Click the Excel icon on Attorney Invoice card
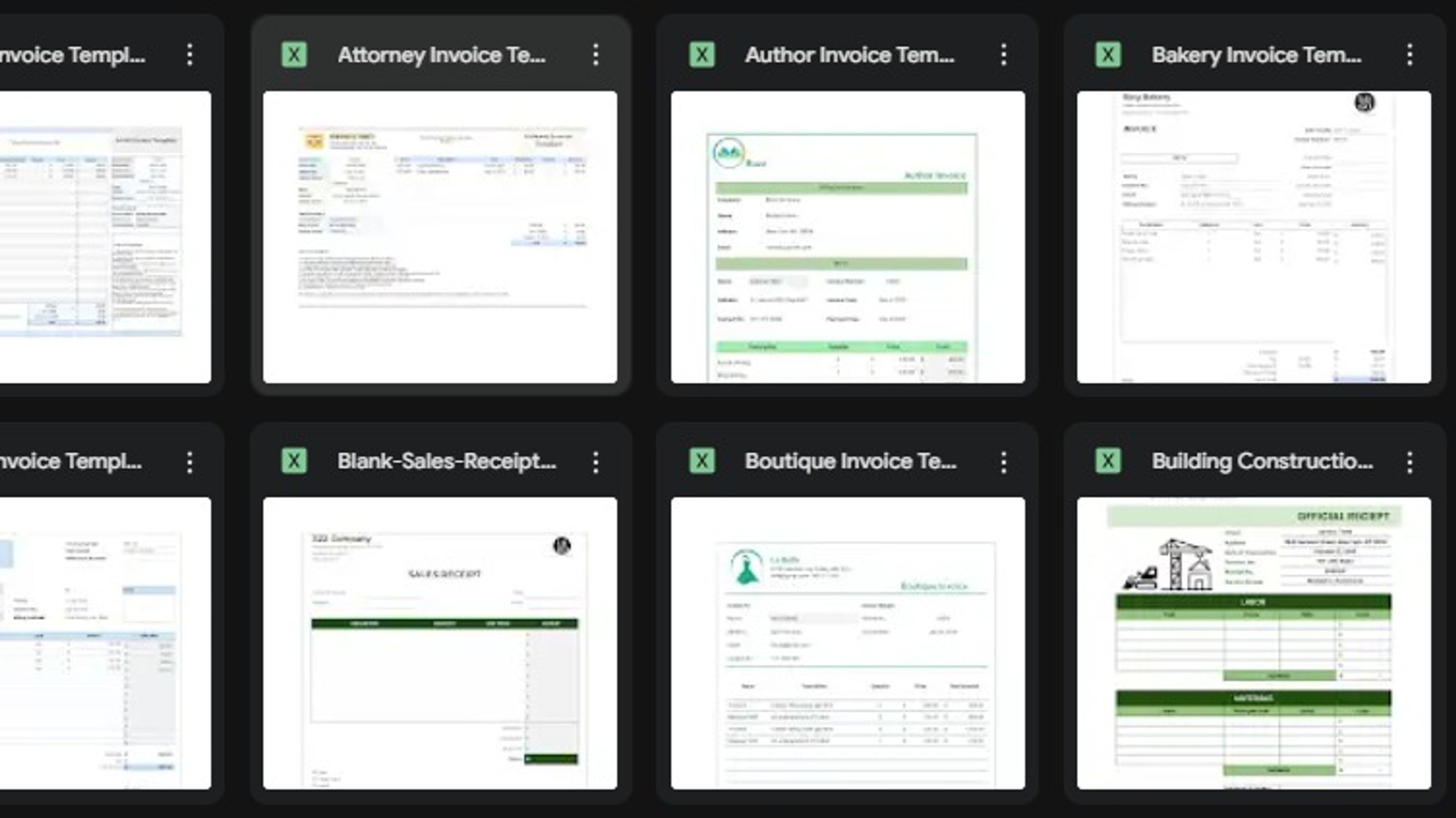The width and height of the screenshot is (1456, 818). pos(294,55)
